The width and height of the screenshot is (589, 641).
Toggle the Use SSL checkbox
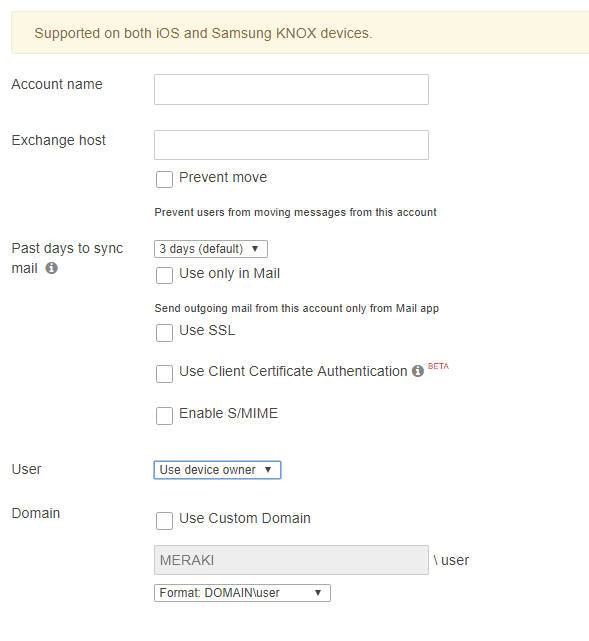pos(164,333)
